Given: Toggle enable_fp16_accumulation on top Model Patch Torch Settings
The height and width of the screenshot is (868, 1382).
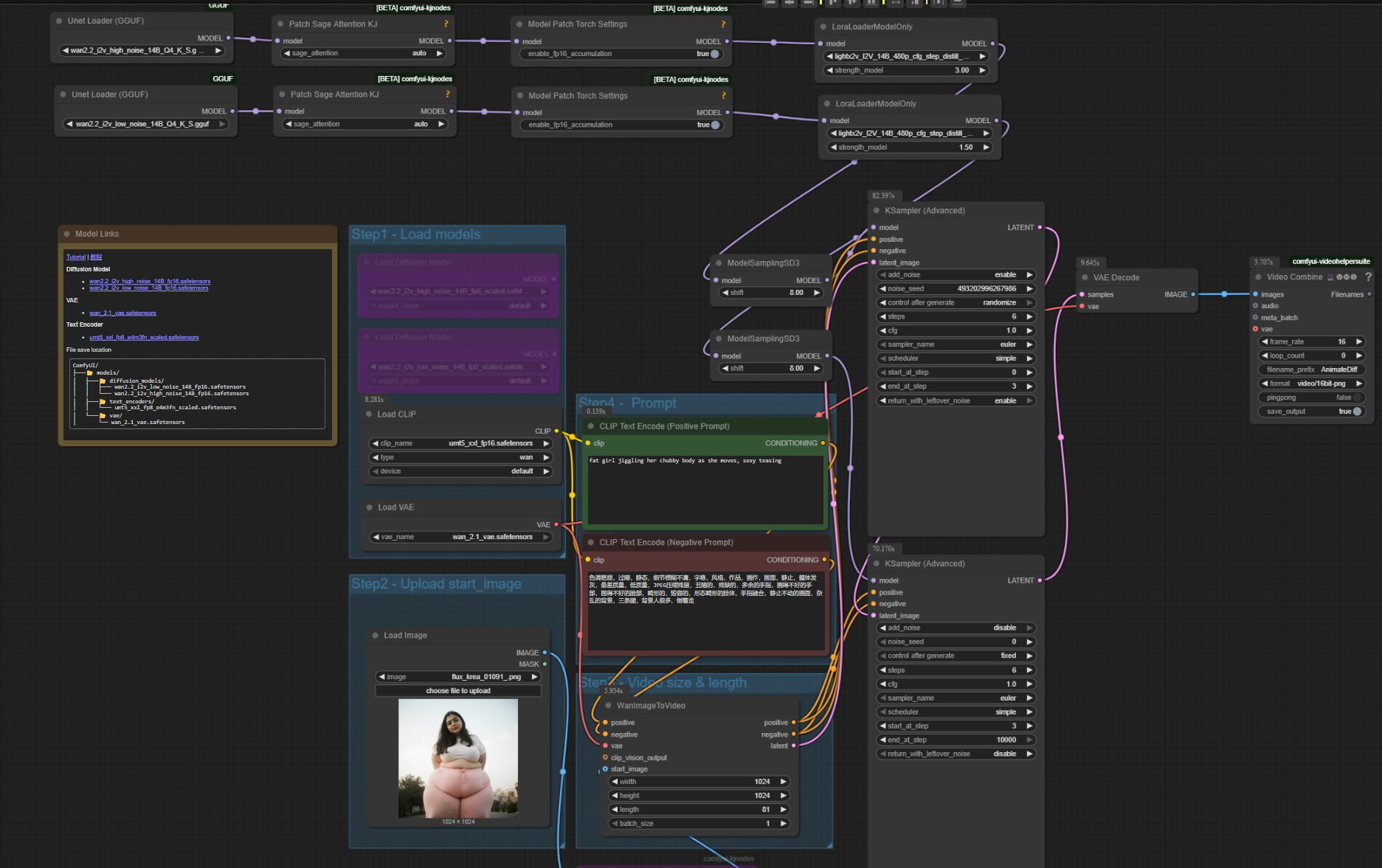Looking at the screenshot, I should [714, 54].
